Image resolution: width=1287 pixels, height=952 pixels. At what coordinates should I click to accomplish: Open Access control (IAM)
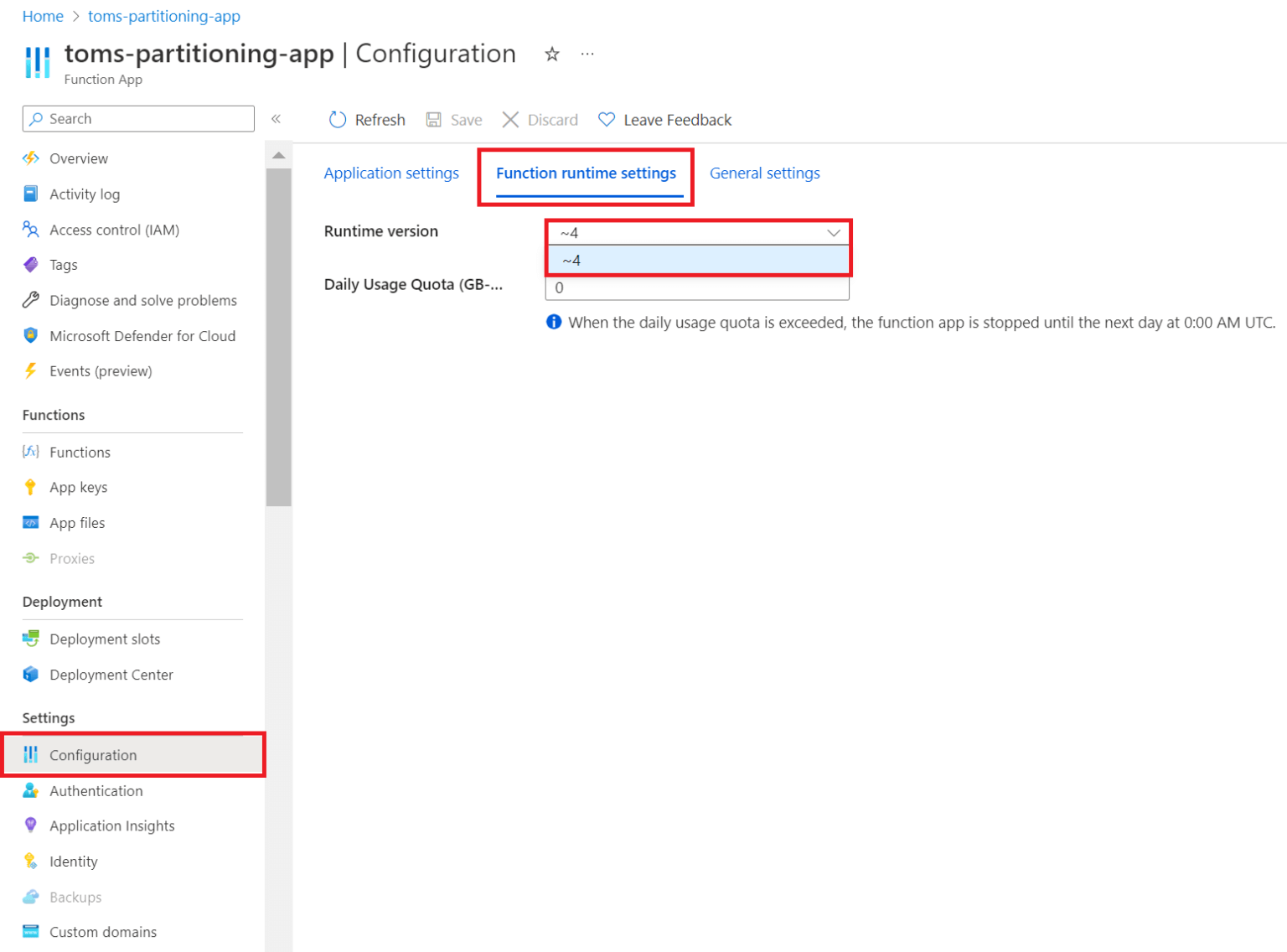tap(114, 230)
